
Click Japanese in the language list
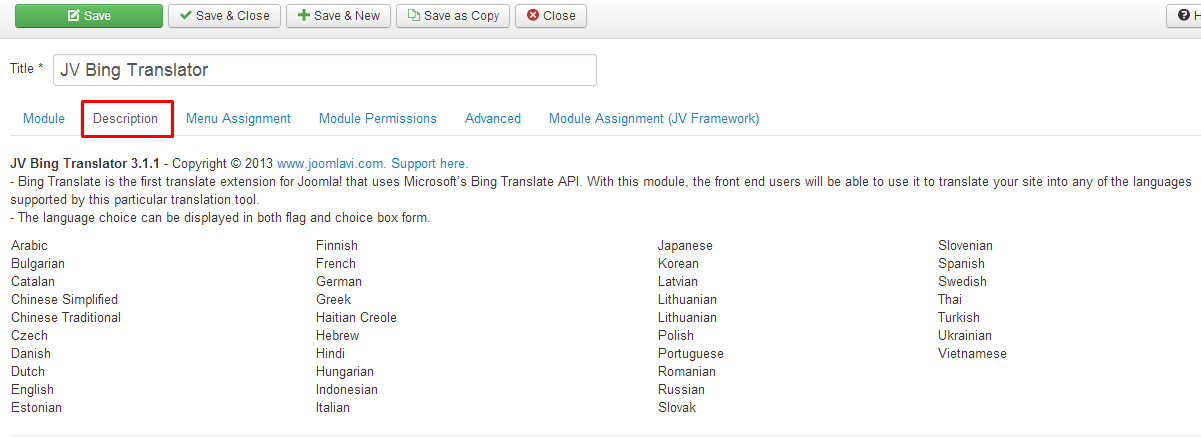click(685, 245)
